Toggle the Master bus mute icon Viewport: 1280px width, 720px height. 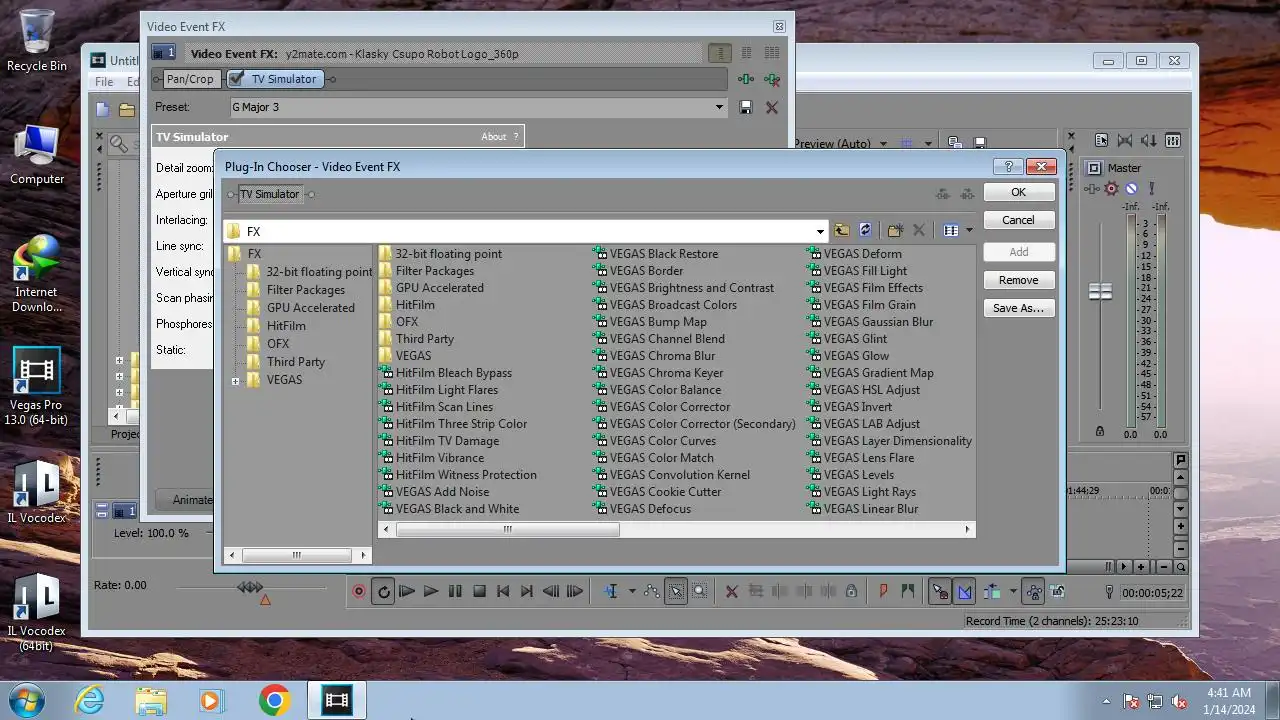(1131, 188)
